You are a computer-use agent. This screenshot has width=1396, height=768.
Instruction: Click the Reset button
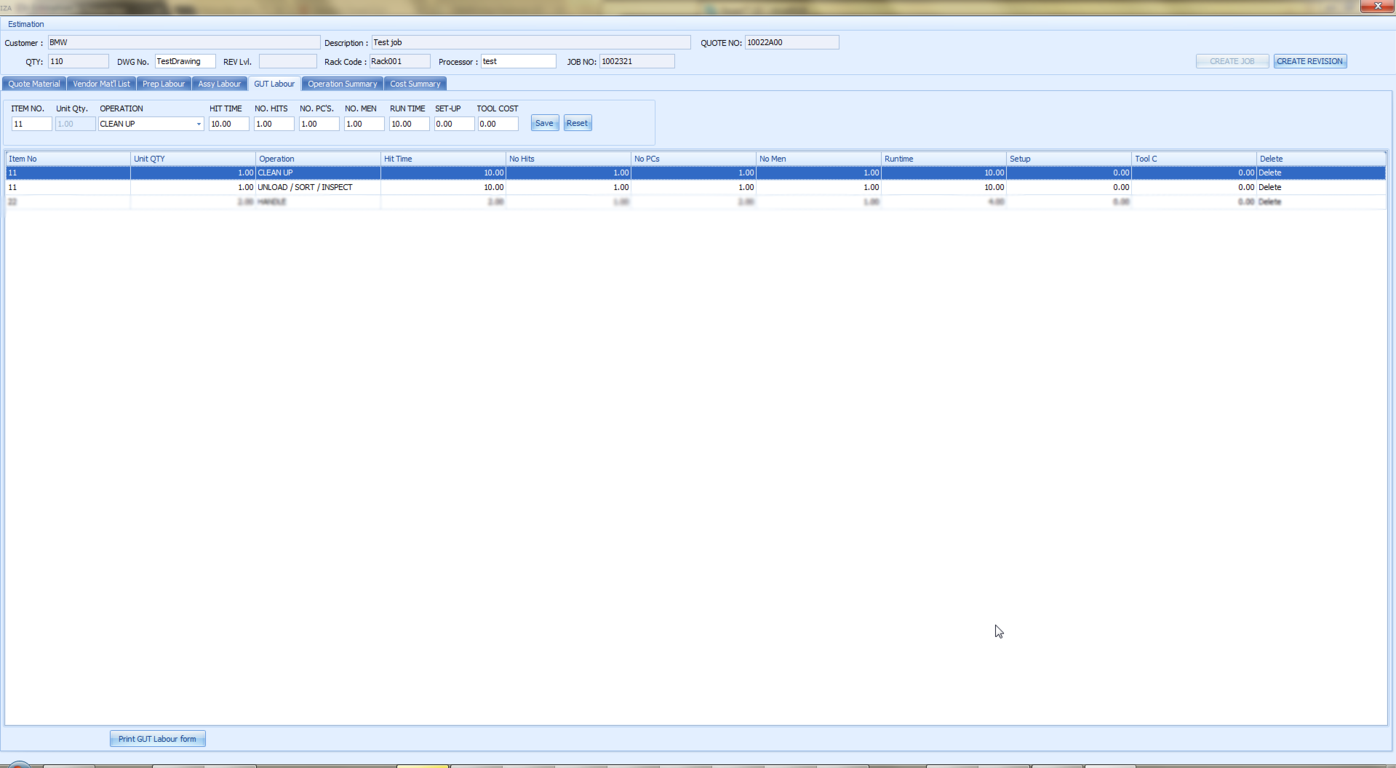click(577, 123)
